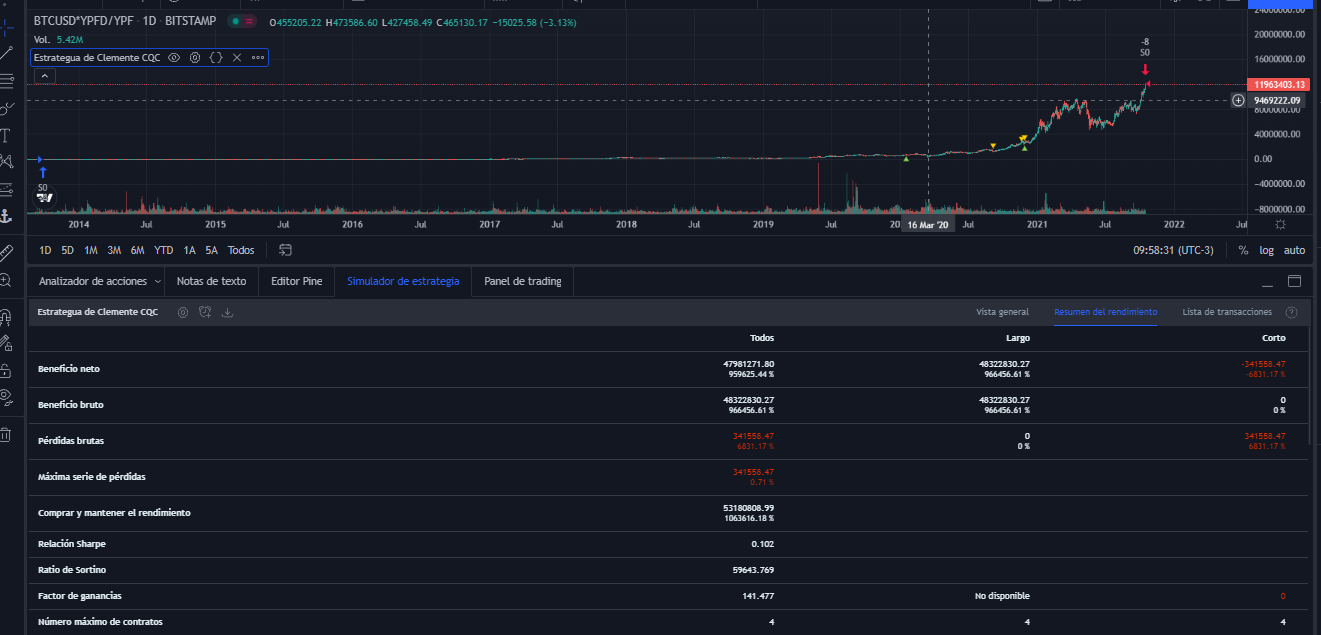Toggle magnet mode in drawing toolbar

5,317
